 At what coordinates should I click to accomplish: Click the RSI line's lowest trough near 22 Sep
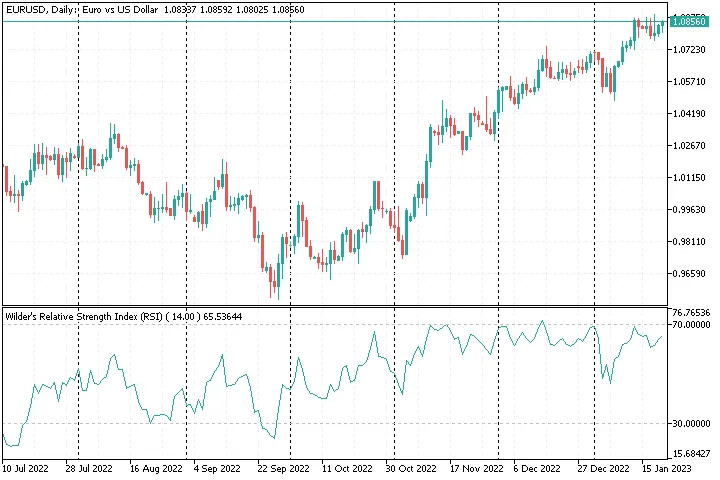tap(273, 437)
